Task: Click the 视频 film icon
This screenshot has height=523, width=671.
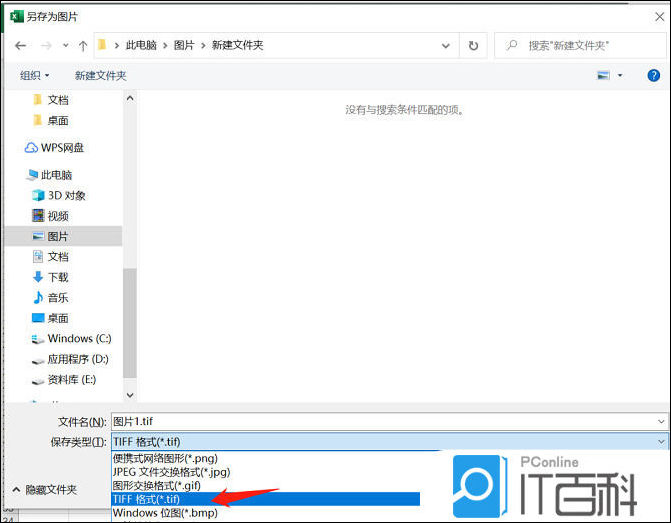Action: (x=38, y=216)
